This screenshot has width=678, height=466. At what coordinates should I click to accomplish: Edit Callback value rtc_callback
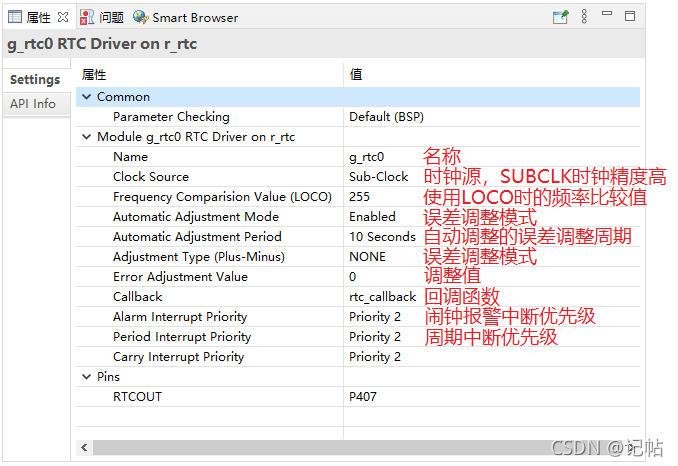pos(382,297)
